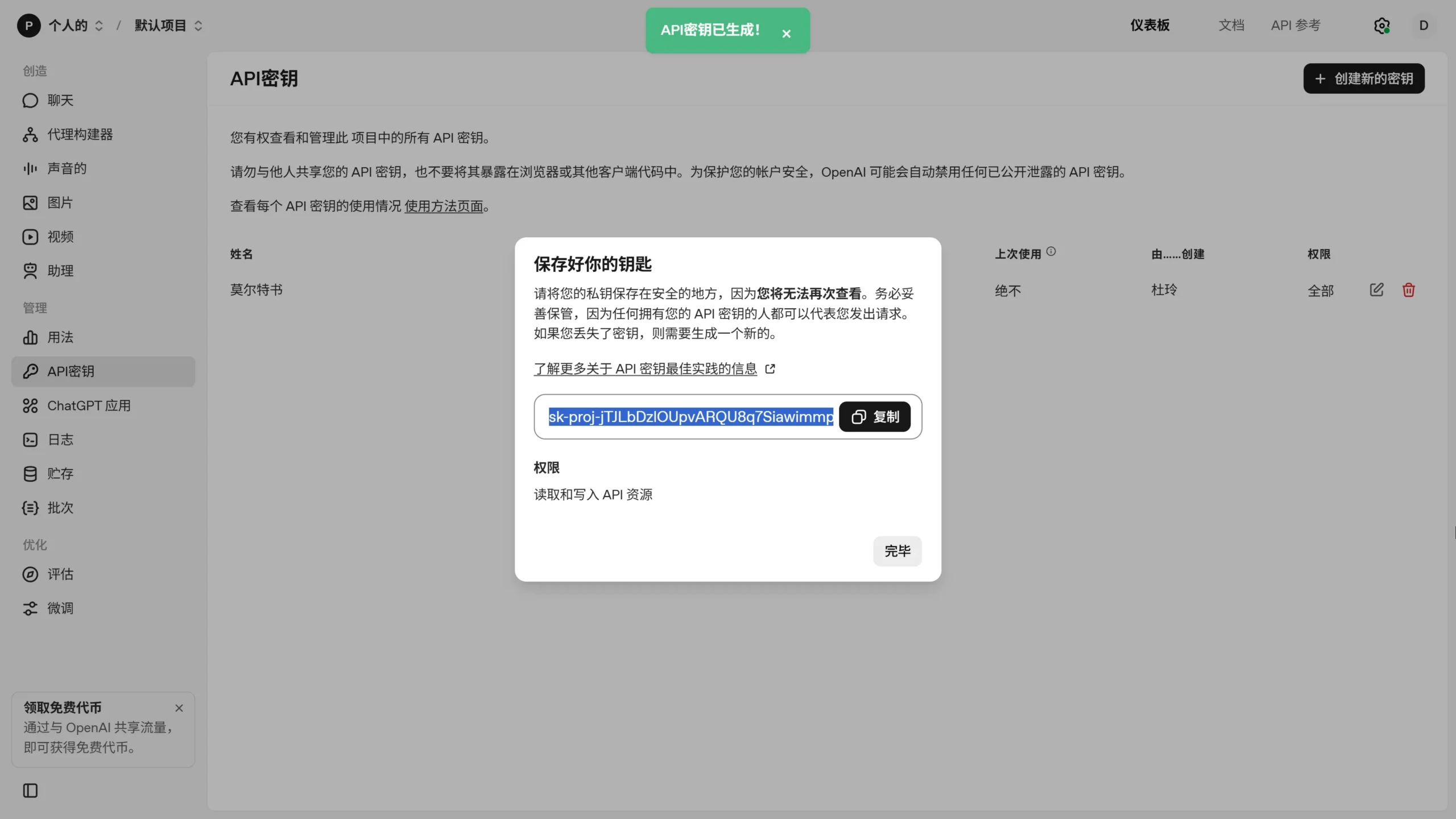1456x819 pixels.
Task: Expand the 个人的 organization switcher
Action: tap(74, 26)
